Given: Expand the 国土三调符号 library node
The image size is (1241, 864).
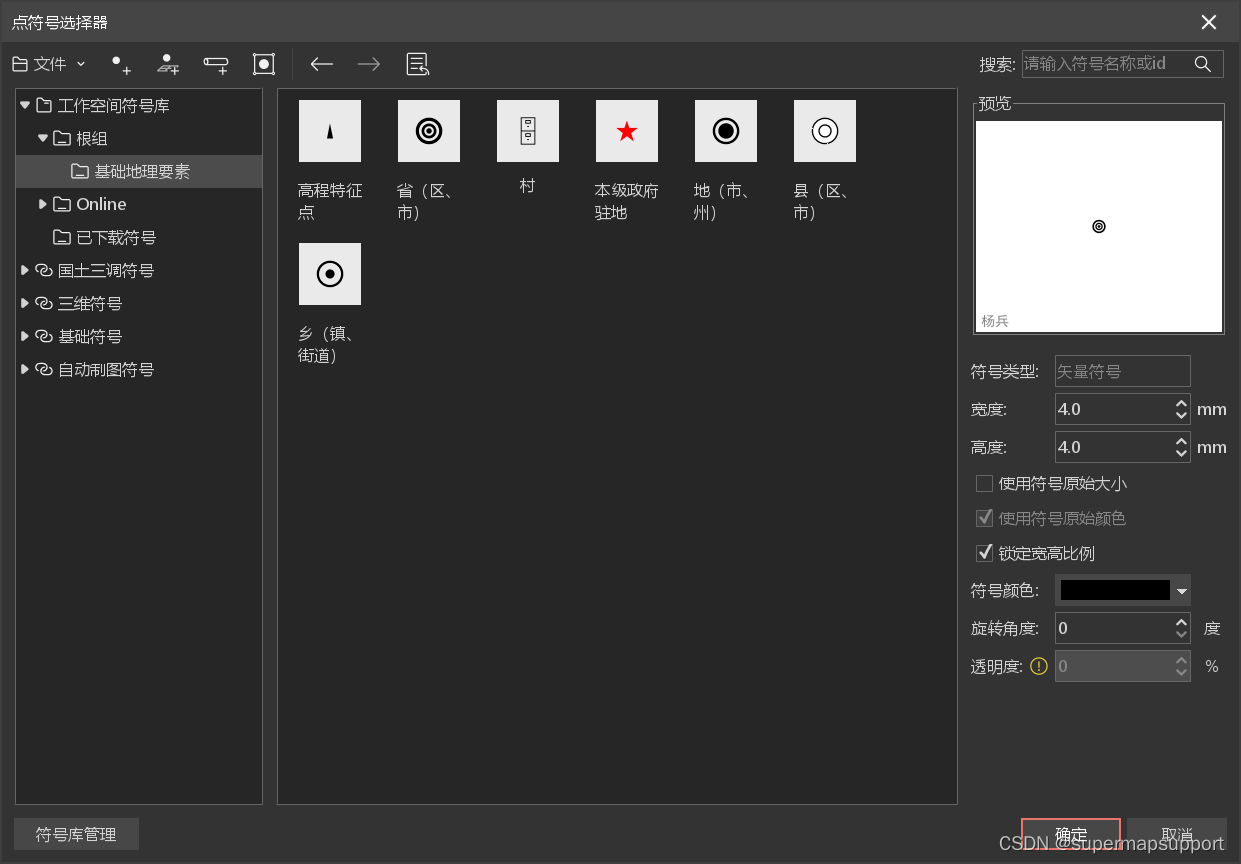Looking at the screenshot, I should coord(25,270).
